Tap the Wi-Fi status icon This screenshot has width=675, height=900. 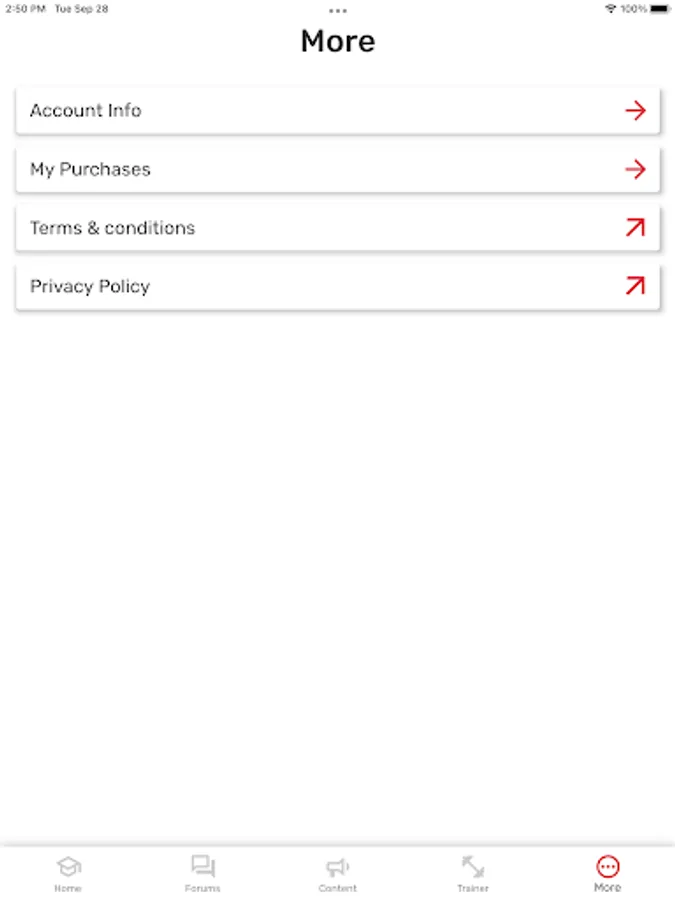[610, 9]
